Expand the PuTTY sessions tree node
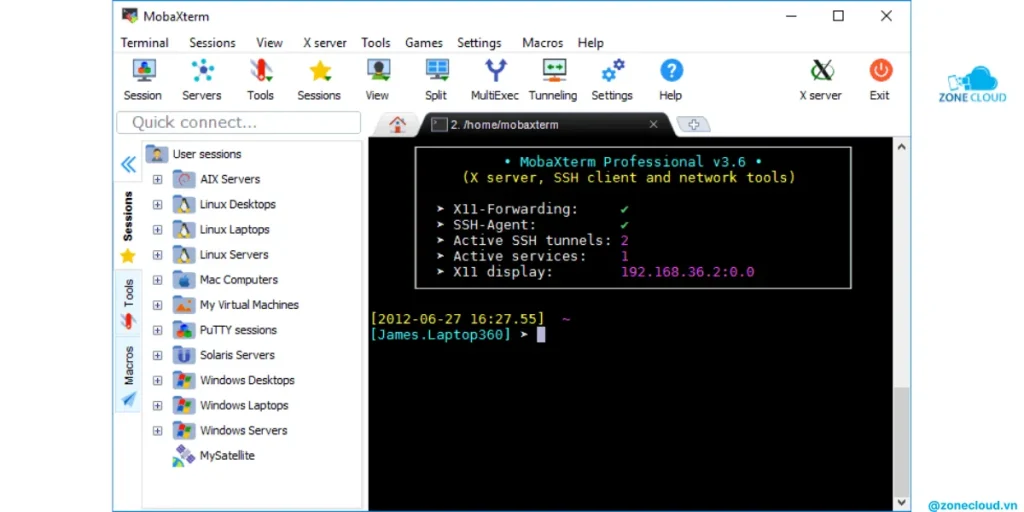The image size is (1024, 512). click(x=157, y=330)
